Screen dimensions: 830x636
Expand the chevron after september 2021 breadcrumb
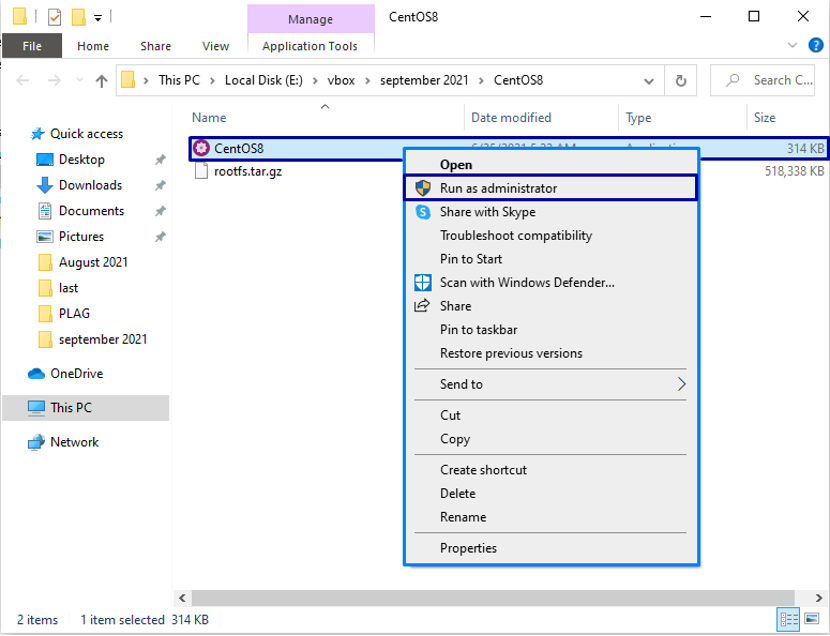pyautogui.click(x=481, y=81)
